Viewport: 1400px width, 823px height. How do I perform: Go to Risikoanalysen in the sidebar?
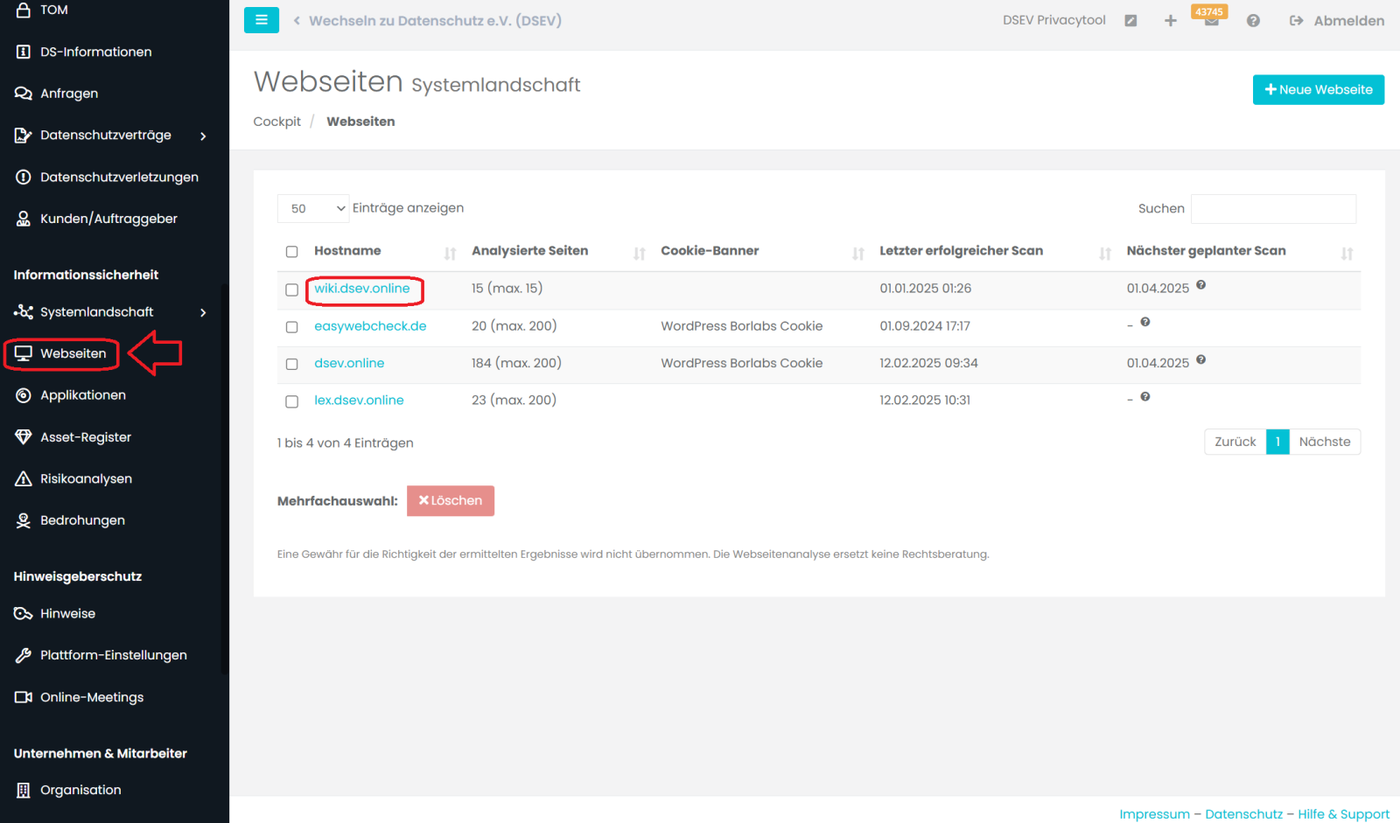86,479
